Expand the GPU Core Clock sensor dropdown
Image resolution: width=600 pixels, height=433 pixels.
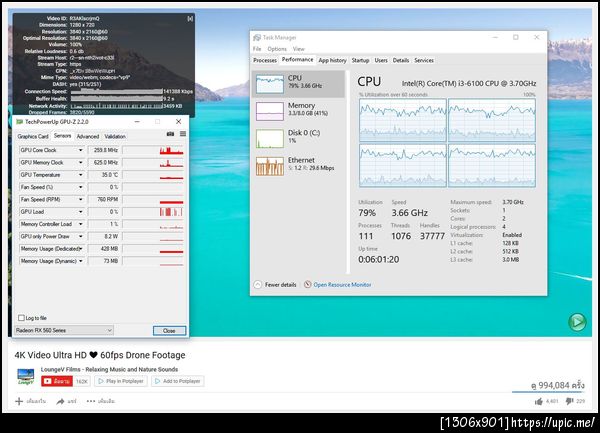[80, 150]
